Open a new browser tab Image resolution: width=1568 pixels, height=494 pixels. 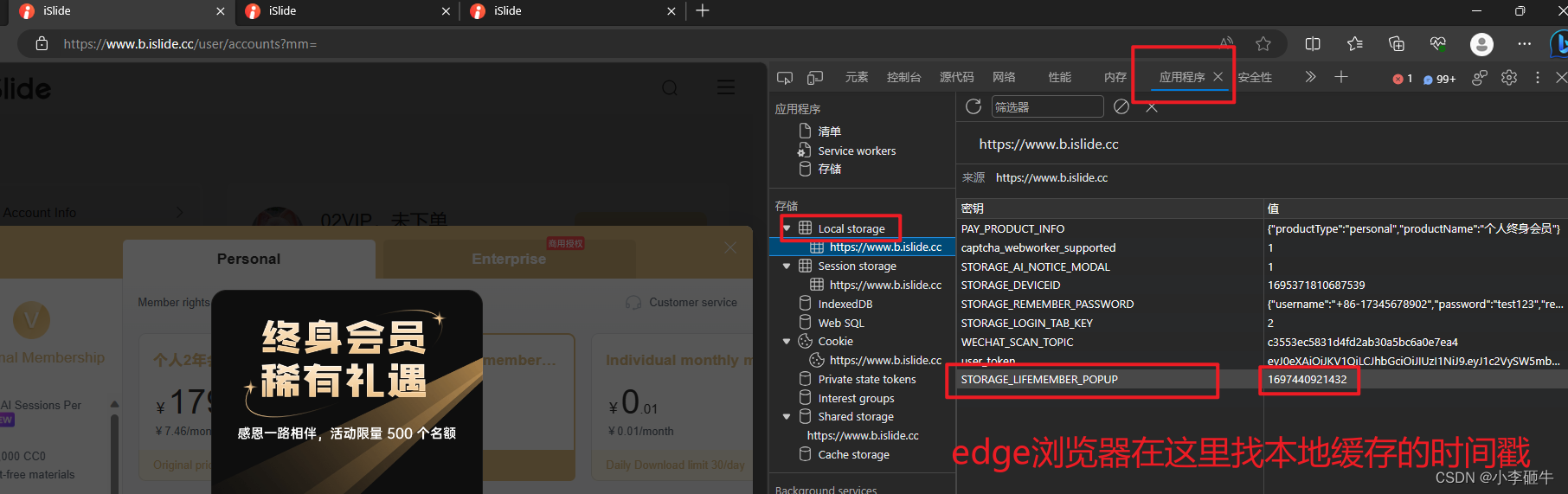click(x=703, y=10)
